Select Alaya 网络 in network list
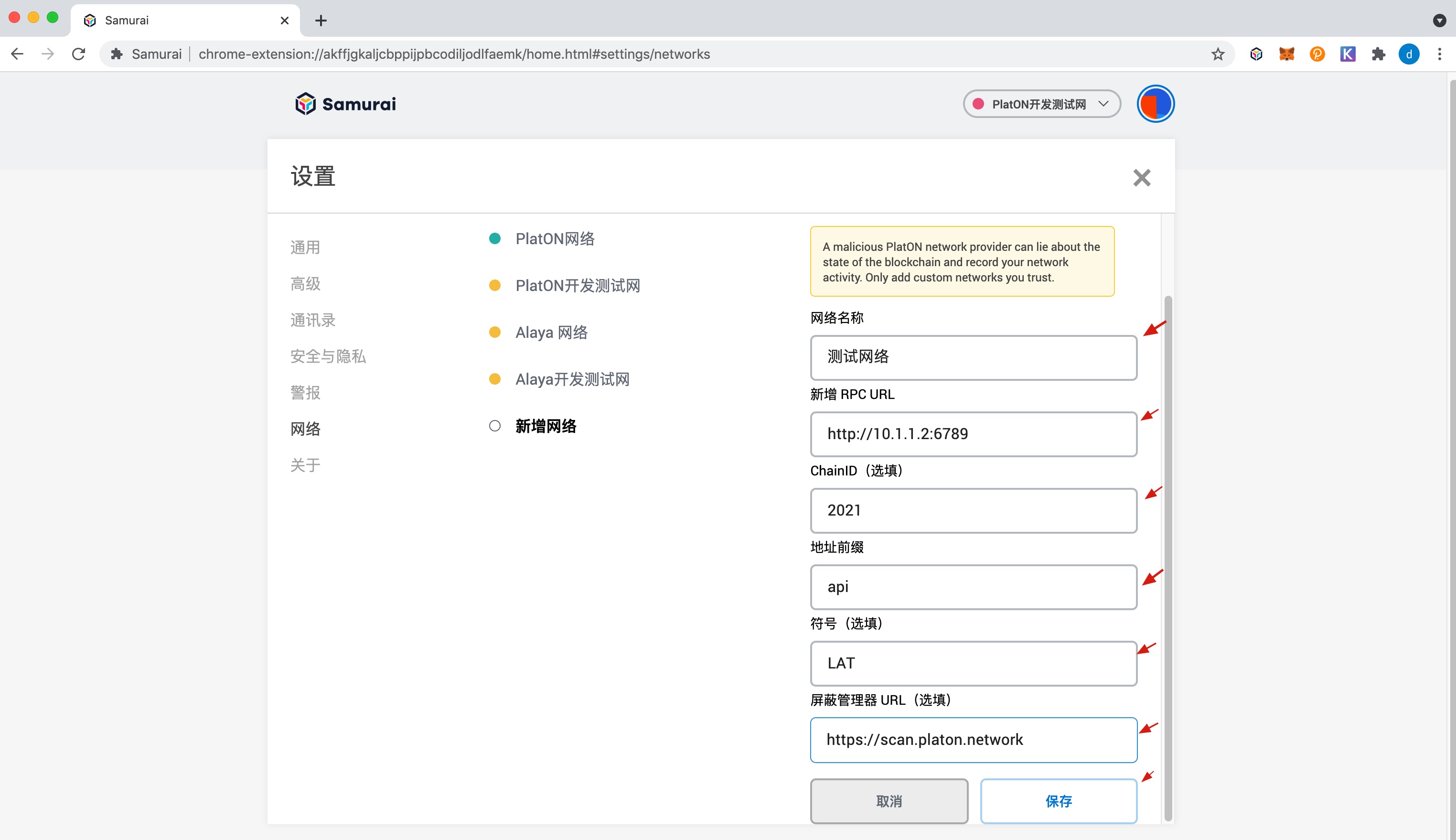Viewport: 1456px width, 840px height. 538,333
